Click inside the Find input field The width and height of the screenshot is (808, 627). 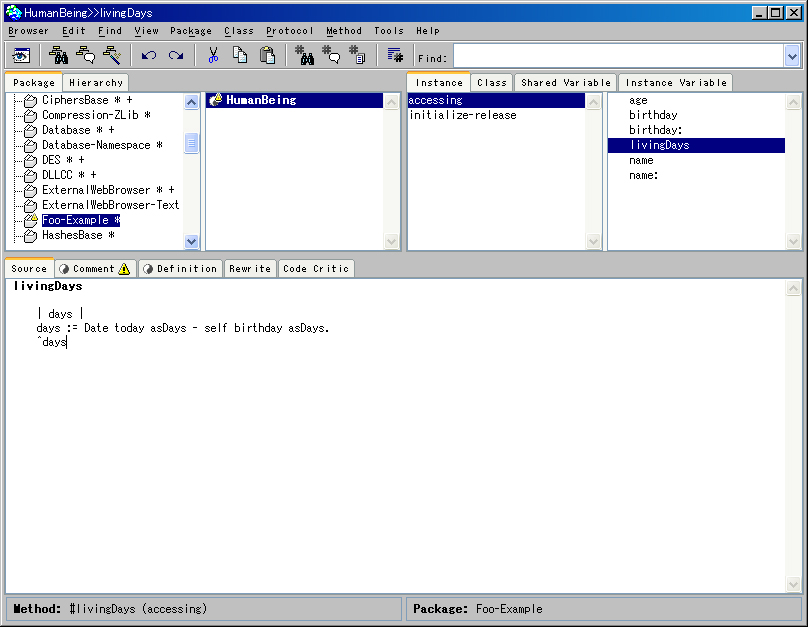coord(619,56)
